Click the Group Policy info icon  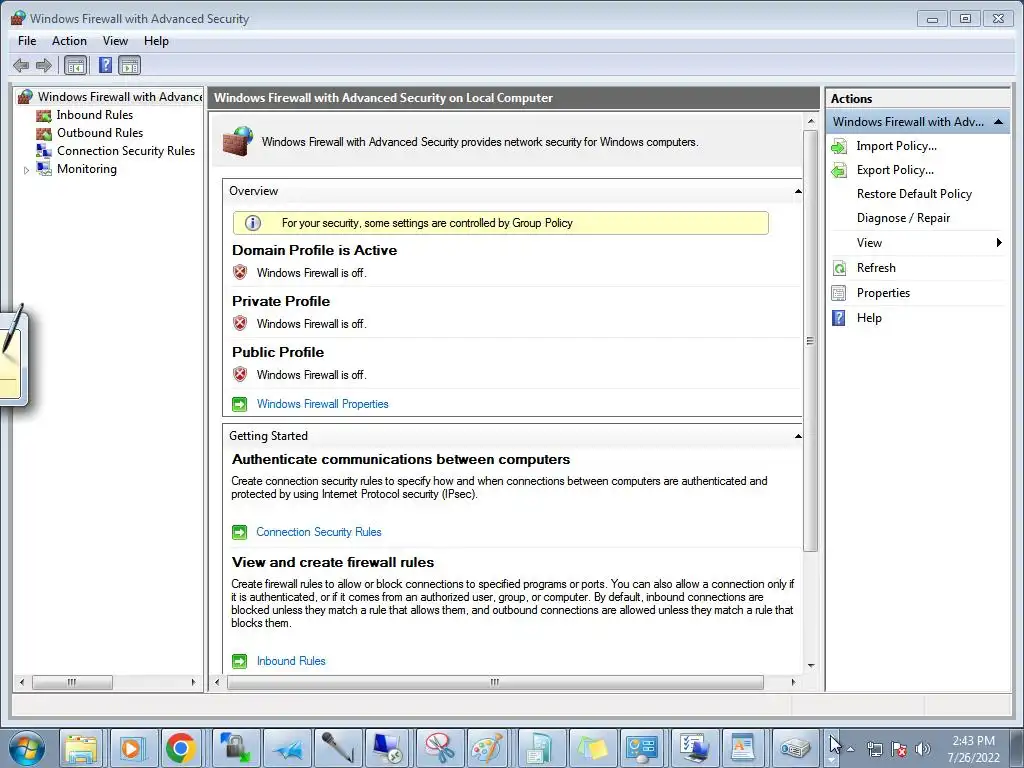pos(253,223)
